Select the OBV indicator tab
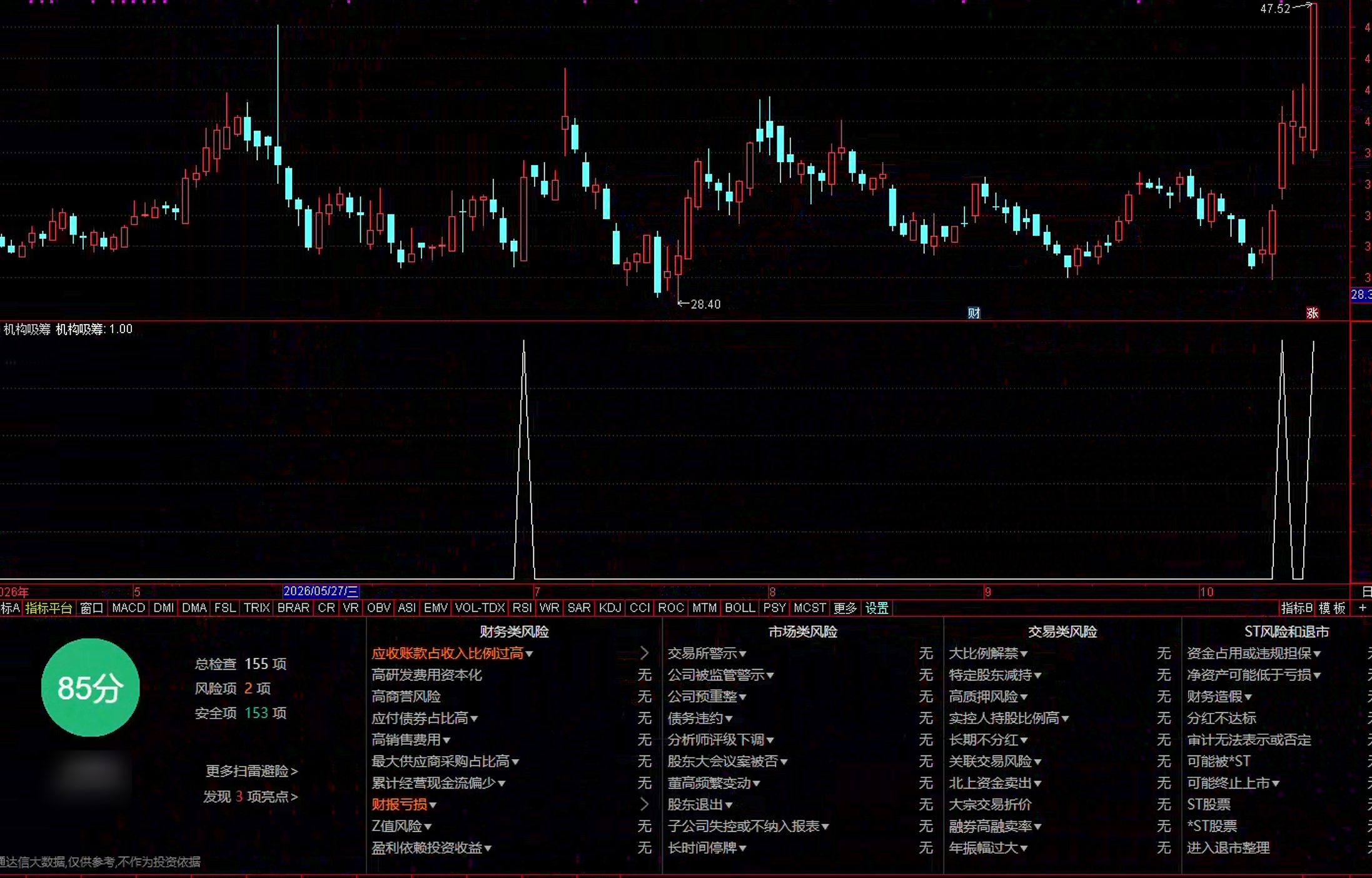The height and width of the screenshot is (878, 1372). 379,608
